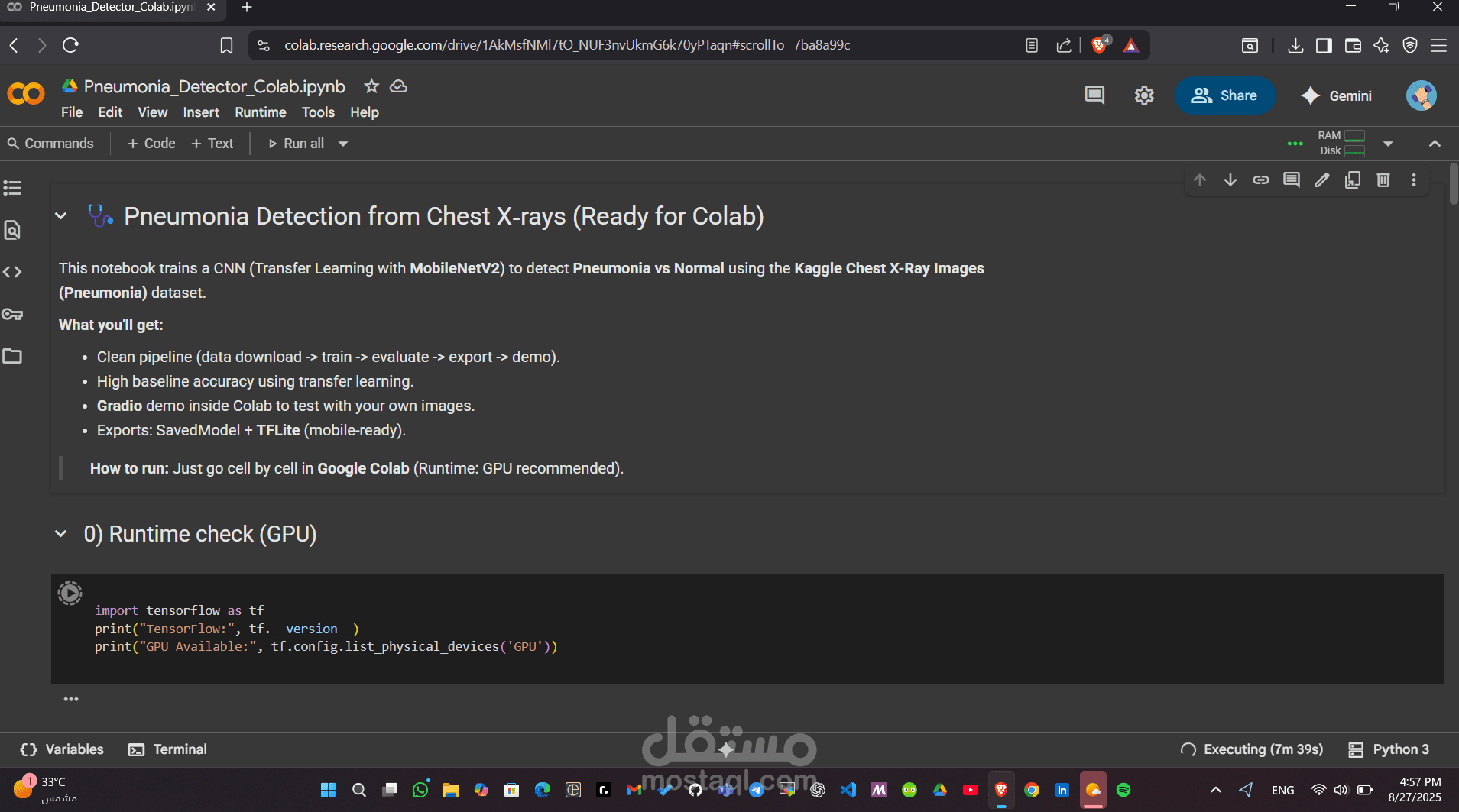Open the Colab home logo
Image resolution: width=1459 pixels, height=812 pixels.
coord(26,95)
